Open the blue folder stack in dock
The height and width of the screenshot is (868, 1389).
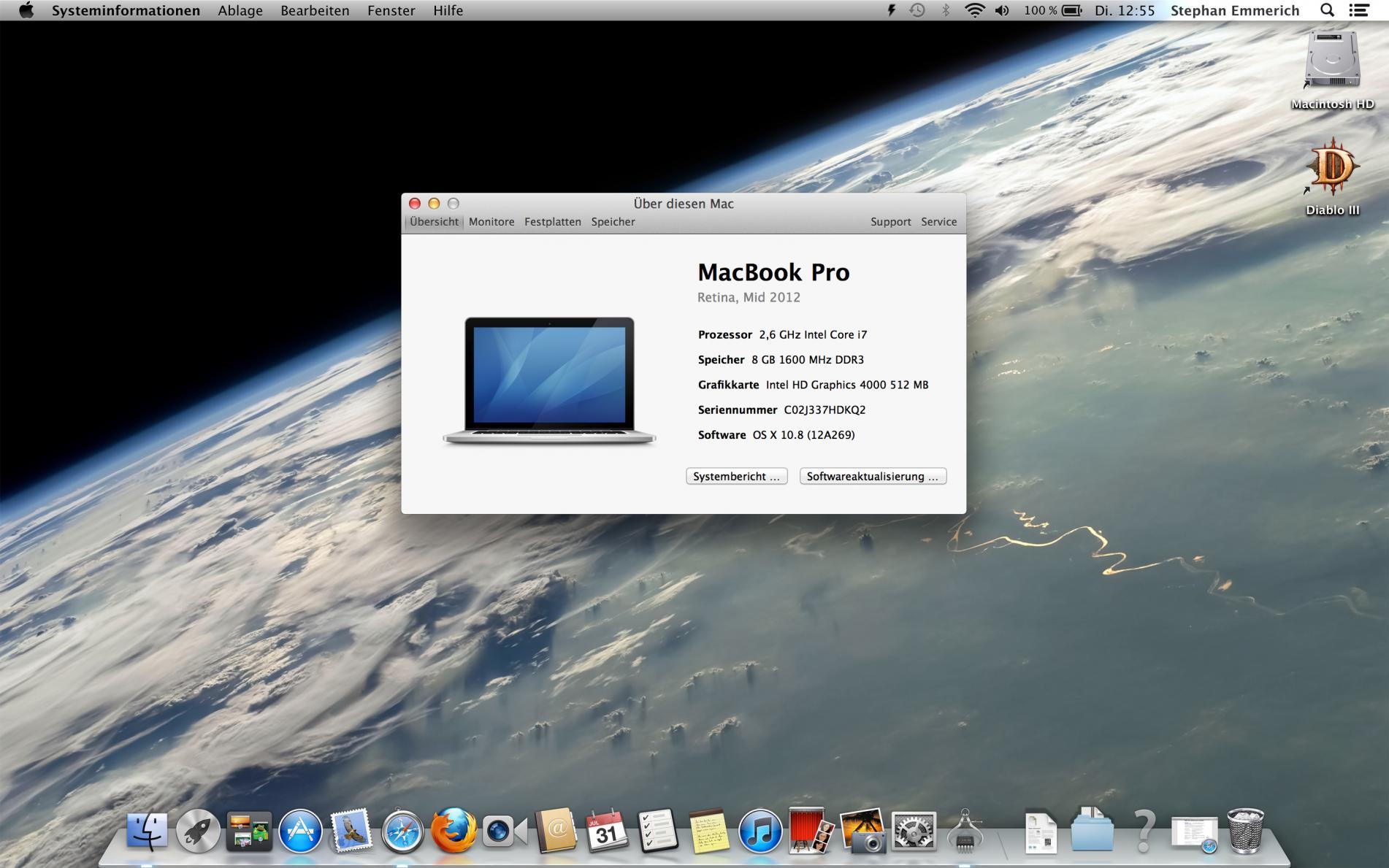tap(1093, 831)
